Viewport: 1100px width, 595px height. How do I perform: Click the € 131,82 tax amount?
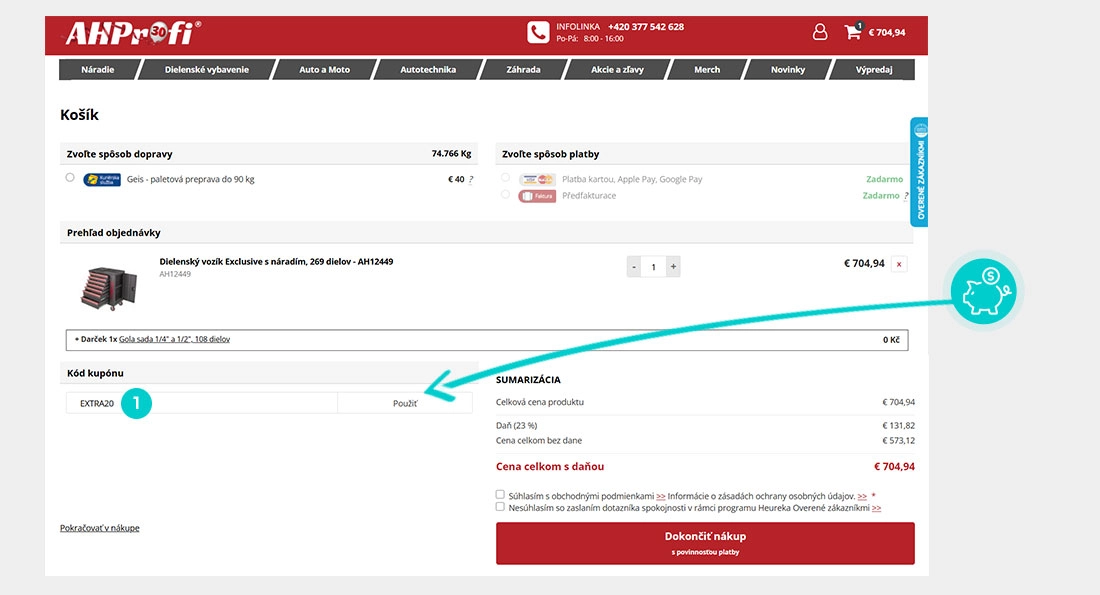898,426
